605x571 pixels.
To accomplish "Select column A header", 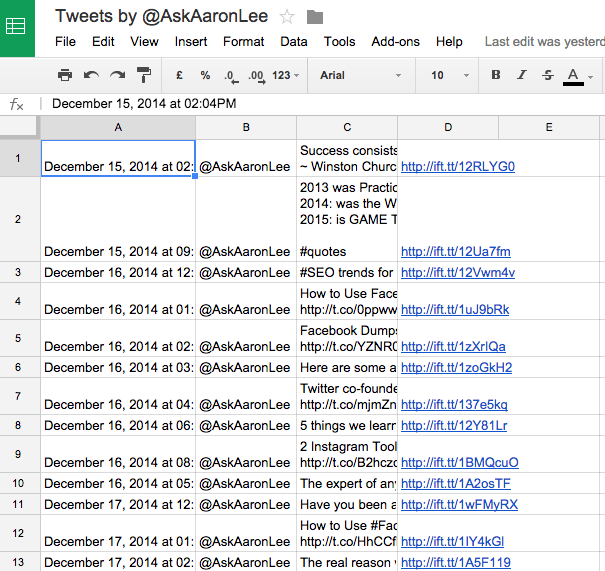I will point(118,127).
